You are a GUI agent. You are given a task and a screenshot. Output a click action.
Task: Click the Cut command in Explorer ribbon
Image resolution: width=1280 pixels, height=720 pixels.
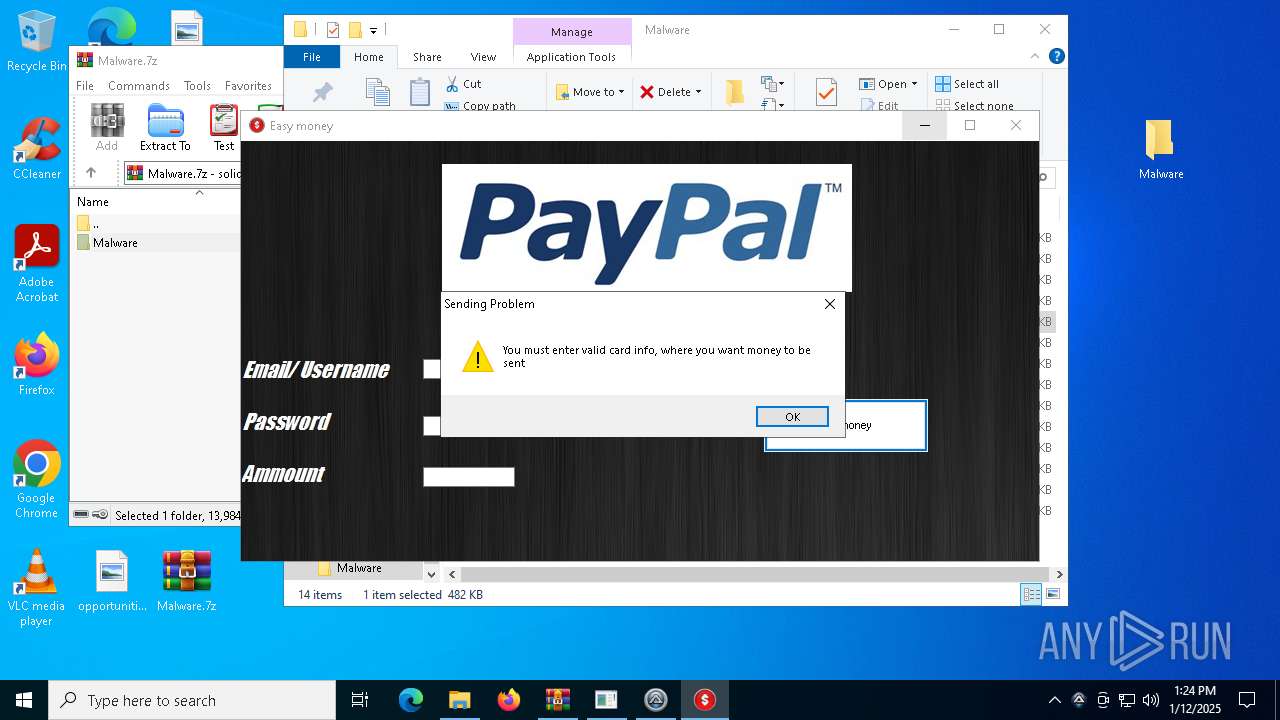pos(463,84)
